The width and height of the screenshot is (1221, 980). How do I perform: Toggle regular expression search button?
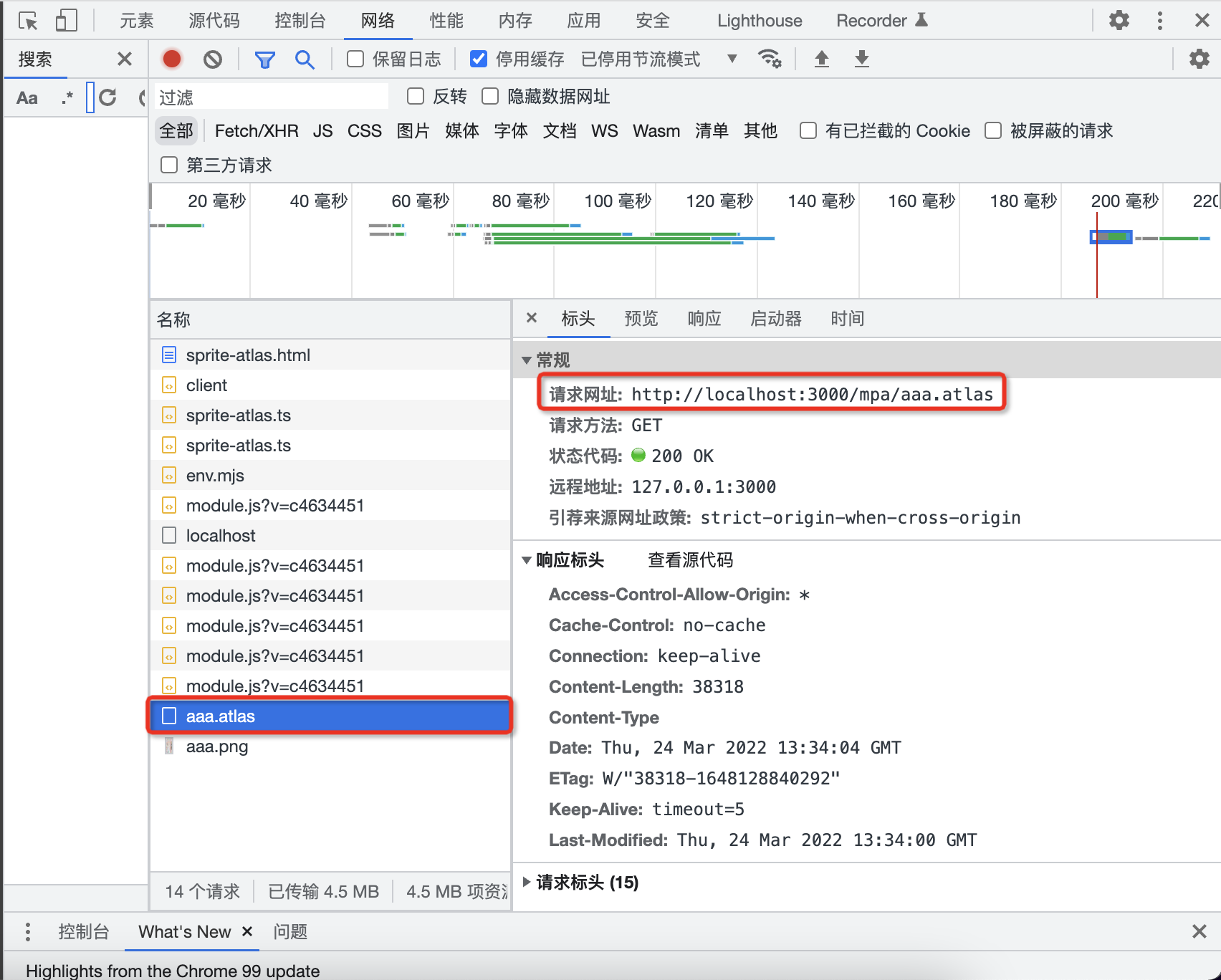tap(67, 97)
